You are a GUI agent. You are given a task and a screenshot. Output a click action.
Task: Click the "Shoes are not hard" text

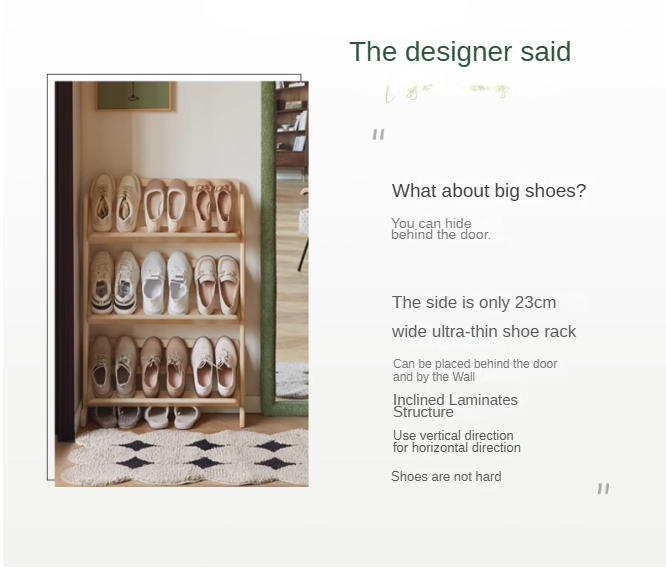tap(445, 476)
